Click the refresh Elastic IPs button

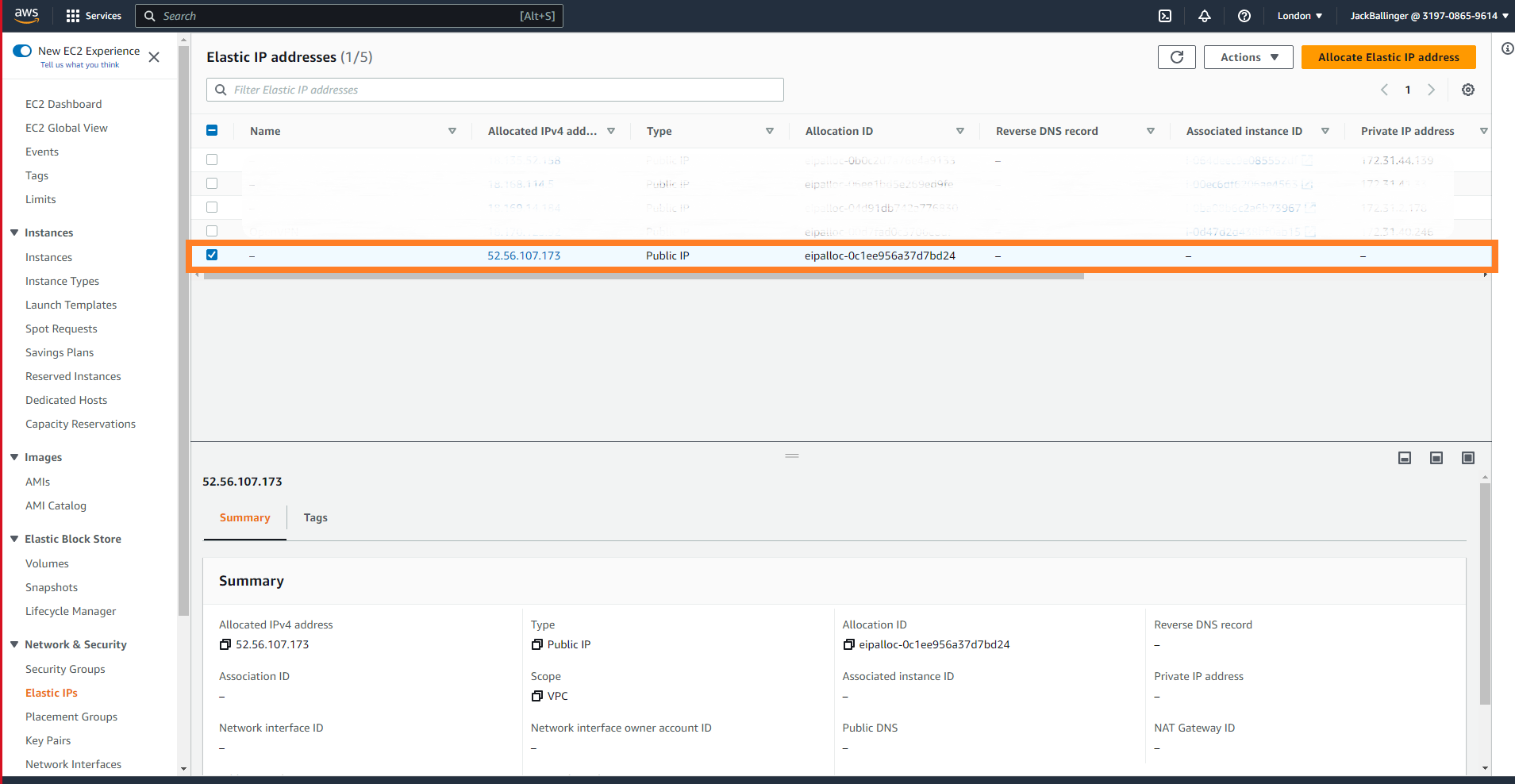1177,57
